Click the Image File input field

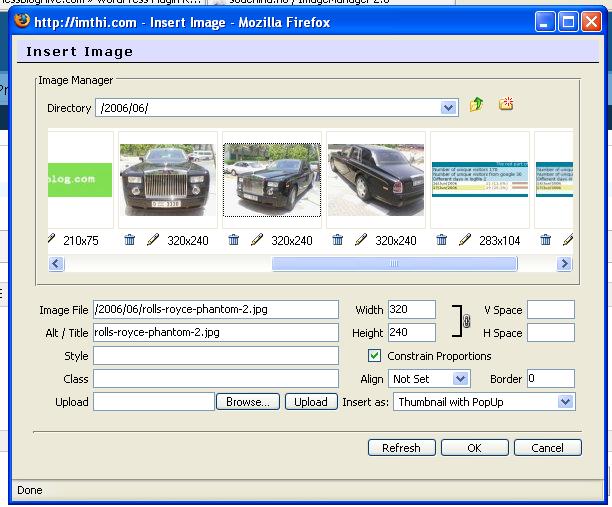point(216,310)
